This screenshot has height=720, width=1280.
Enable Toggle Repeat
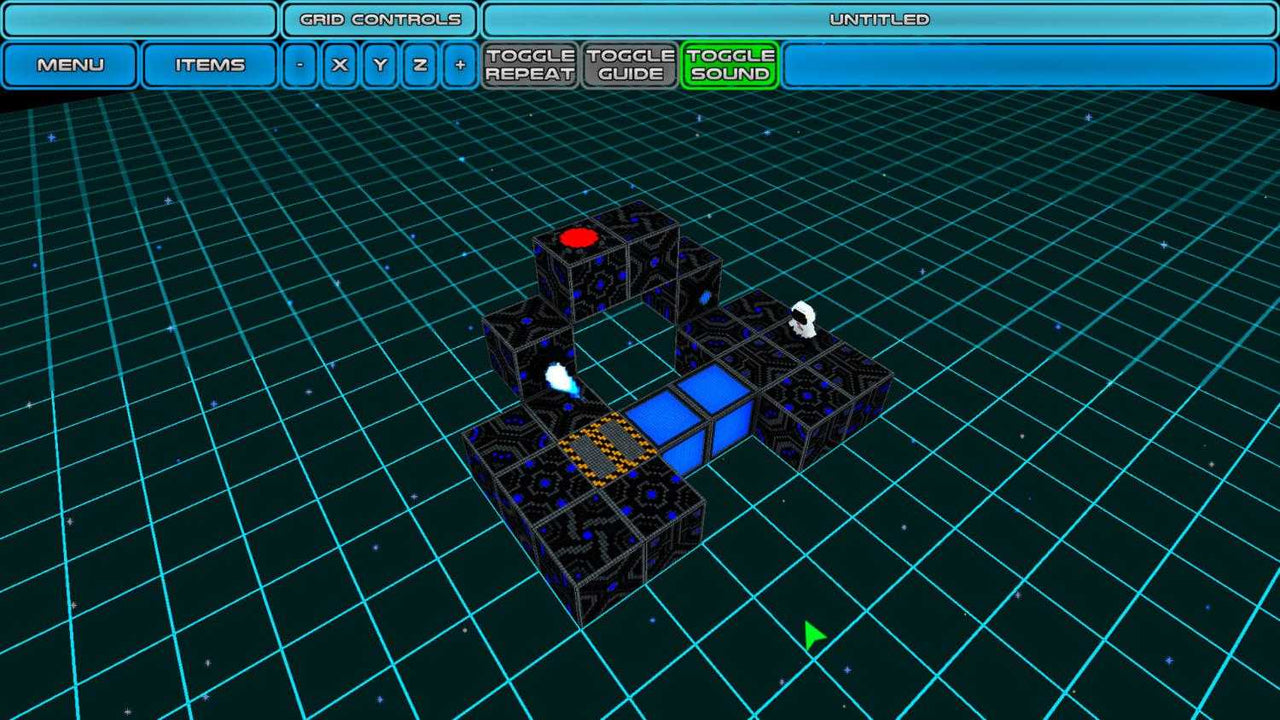529,64
